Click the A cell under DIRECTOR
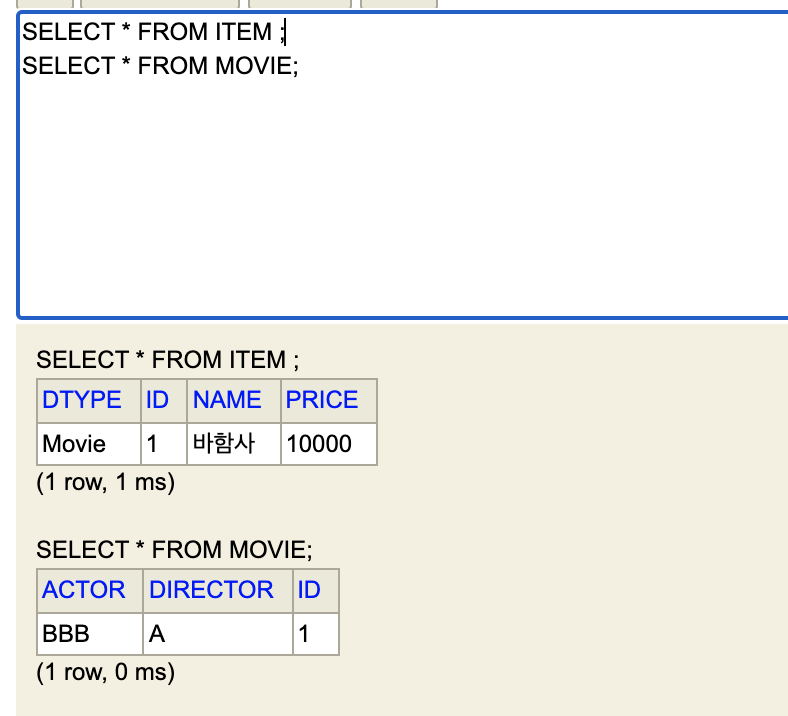Image resolution: width=788 pixels, height=716 pixels. coord(157,634)
